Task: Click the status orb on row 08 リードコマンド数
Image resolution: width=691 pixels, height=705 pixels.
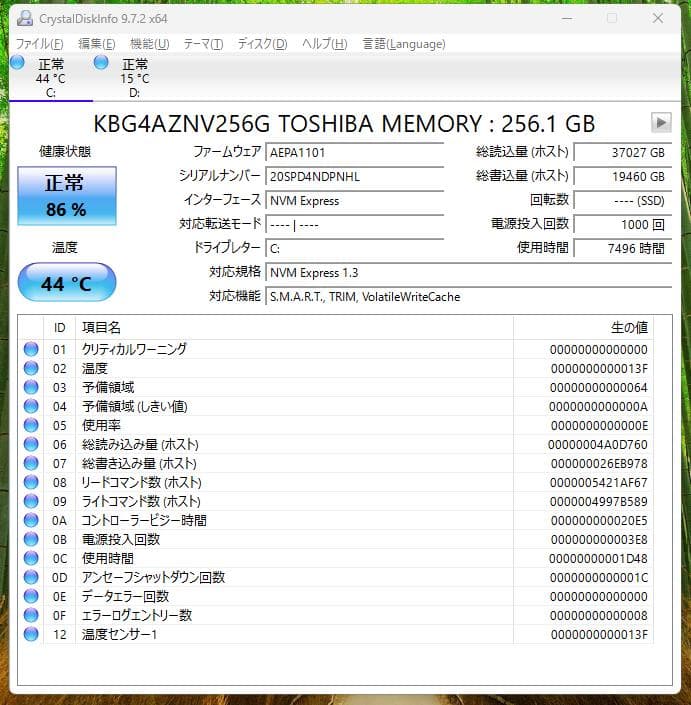Action: [x=31, y=482]
